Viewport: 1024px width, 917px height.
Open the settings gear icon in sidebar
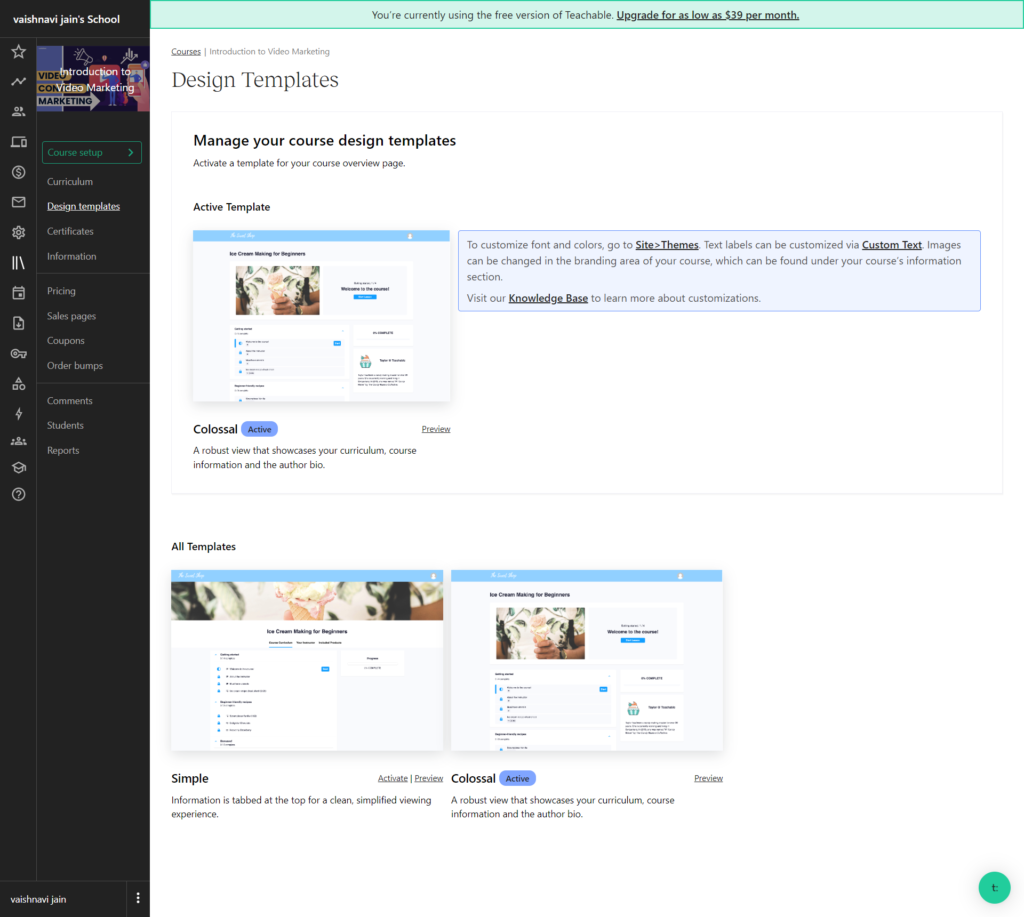[x=18, y=232]
